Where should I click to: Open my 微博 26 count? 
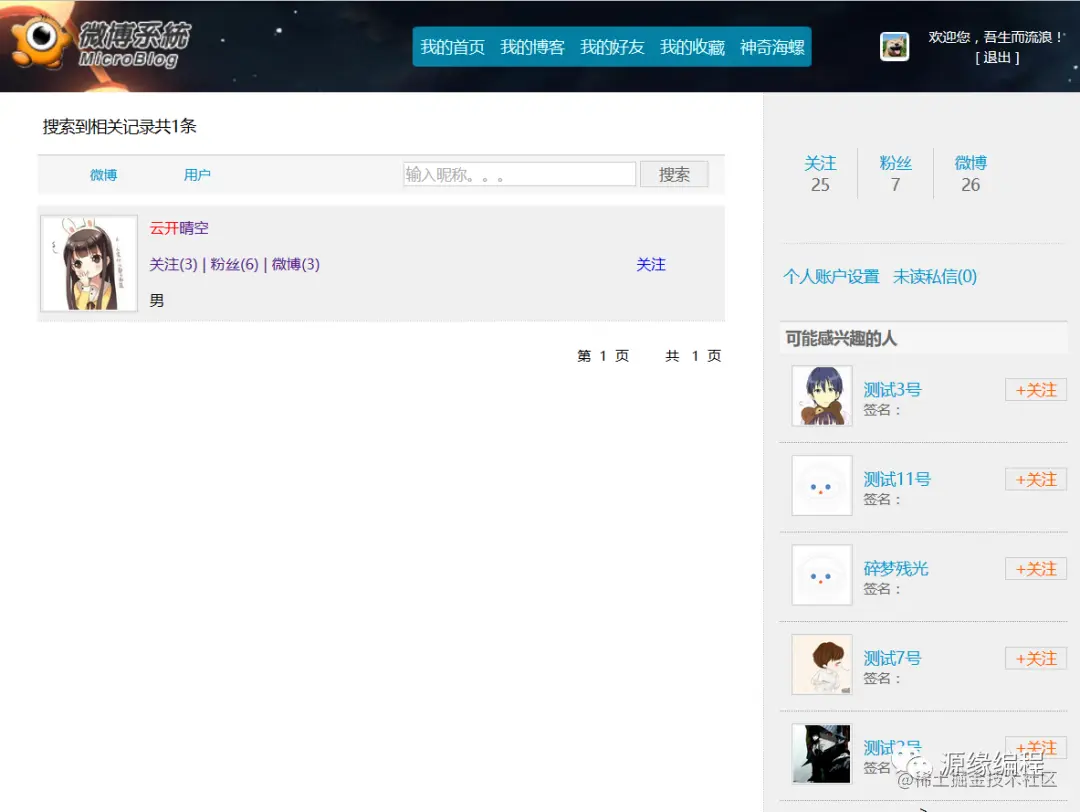[x=970, y=174]
